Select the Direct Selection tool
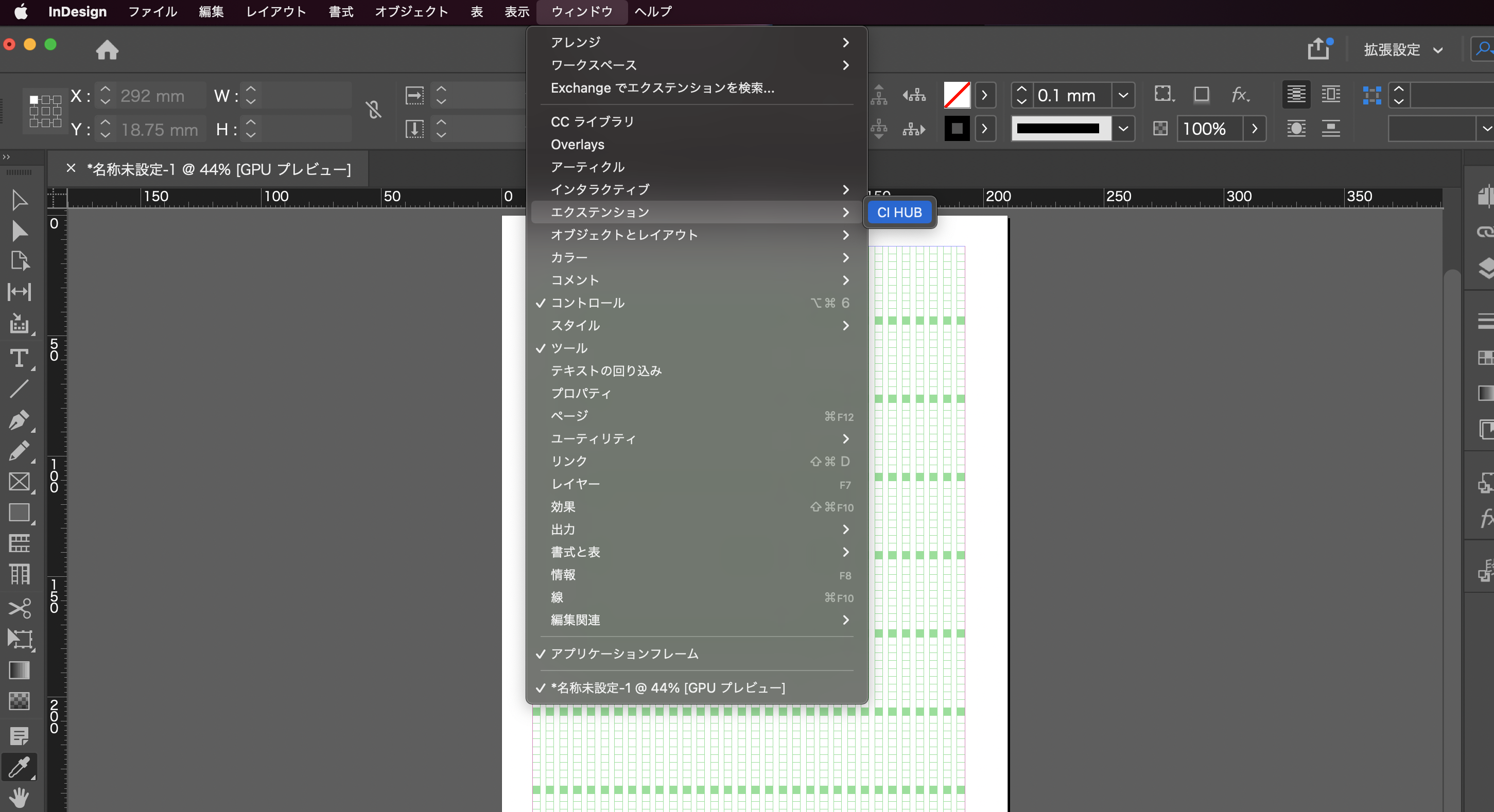 click(x=19, y=231)
